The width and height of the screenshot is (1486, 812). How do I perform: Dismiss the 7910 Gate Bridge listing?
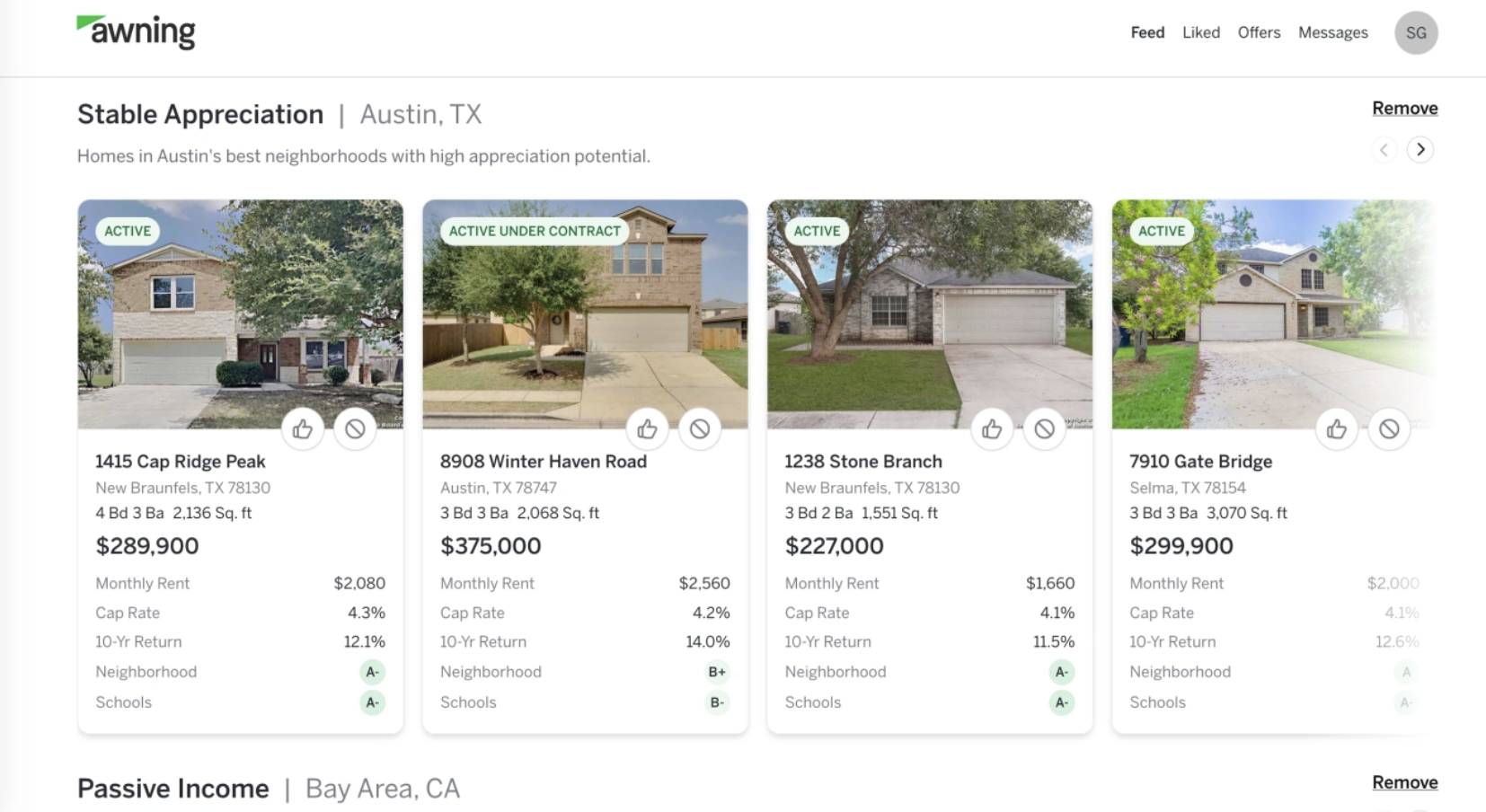coord(1389,429)
